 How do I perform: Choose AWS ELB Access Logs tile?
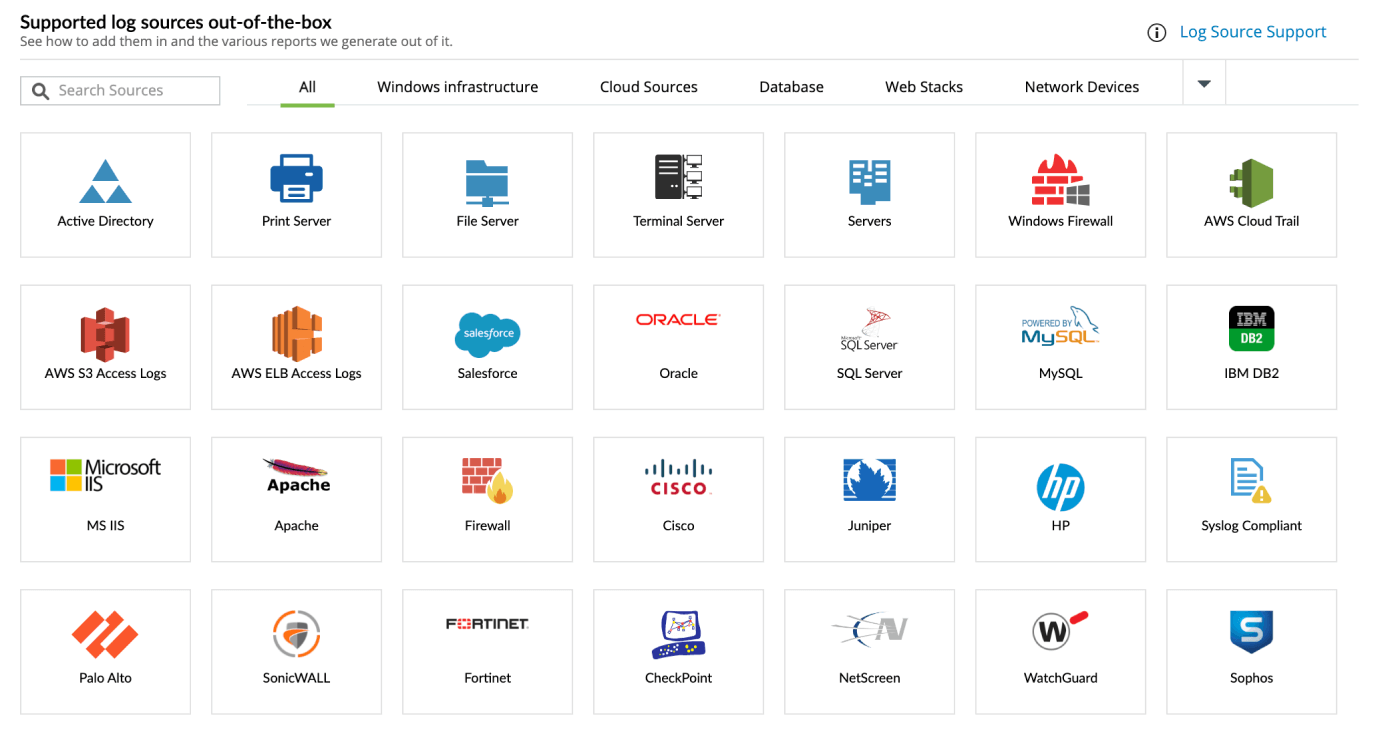coord(296,347)
